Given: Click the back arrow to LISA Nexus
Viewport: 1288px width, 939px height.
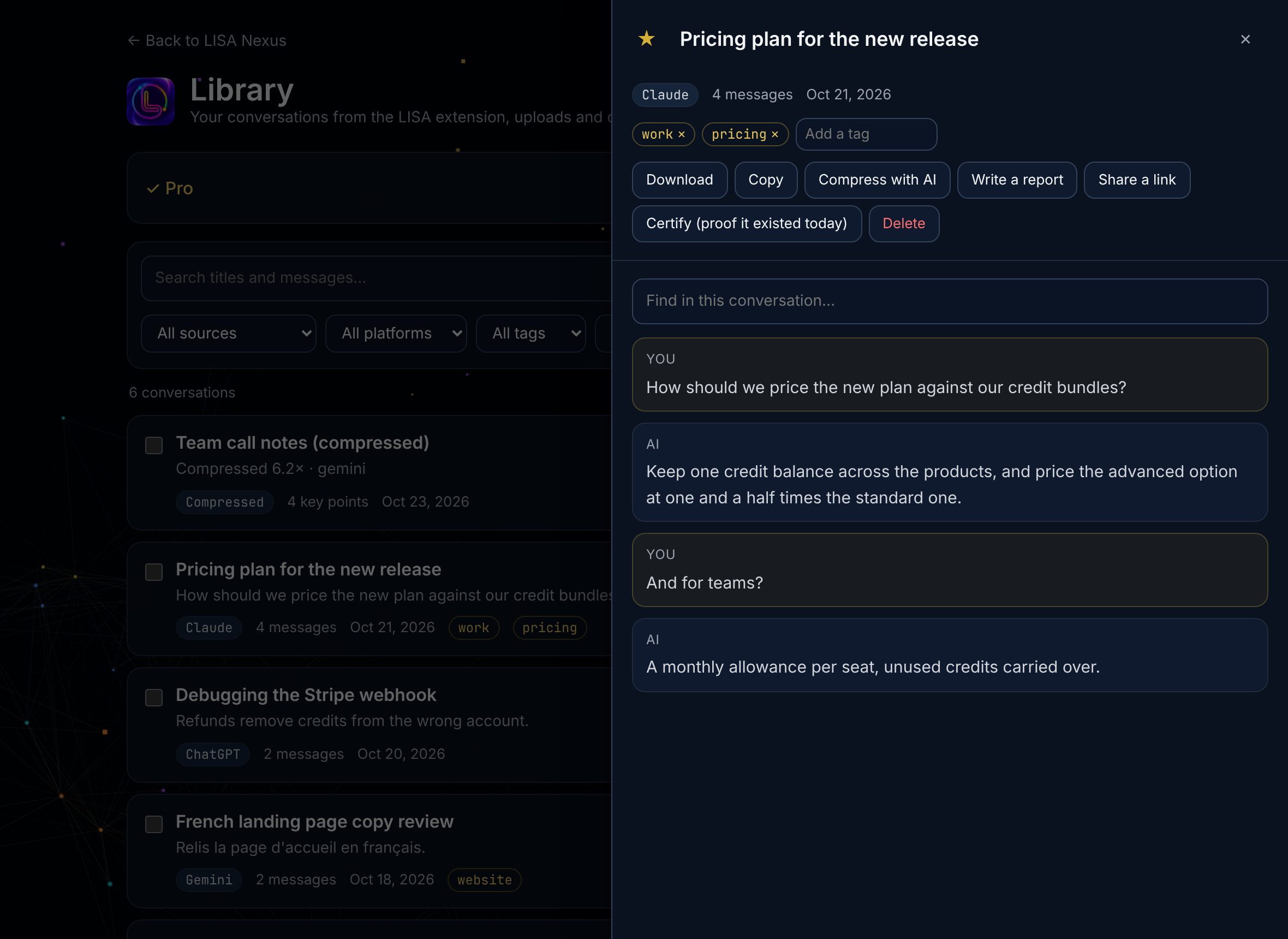Looking at the screenshot, I should (x=134, y=40).
